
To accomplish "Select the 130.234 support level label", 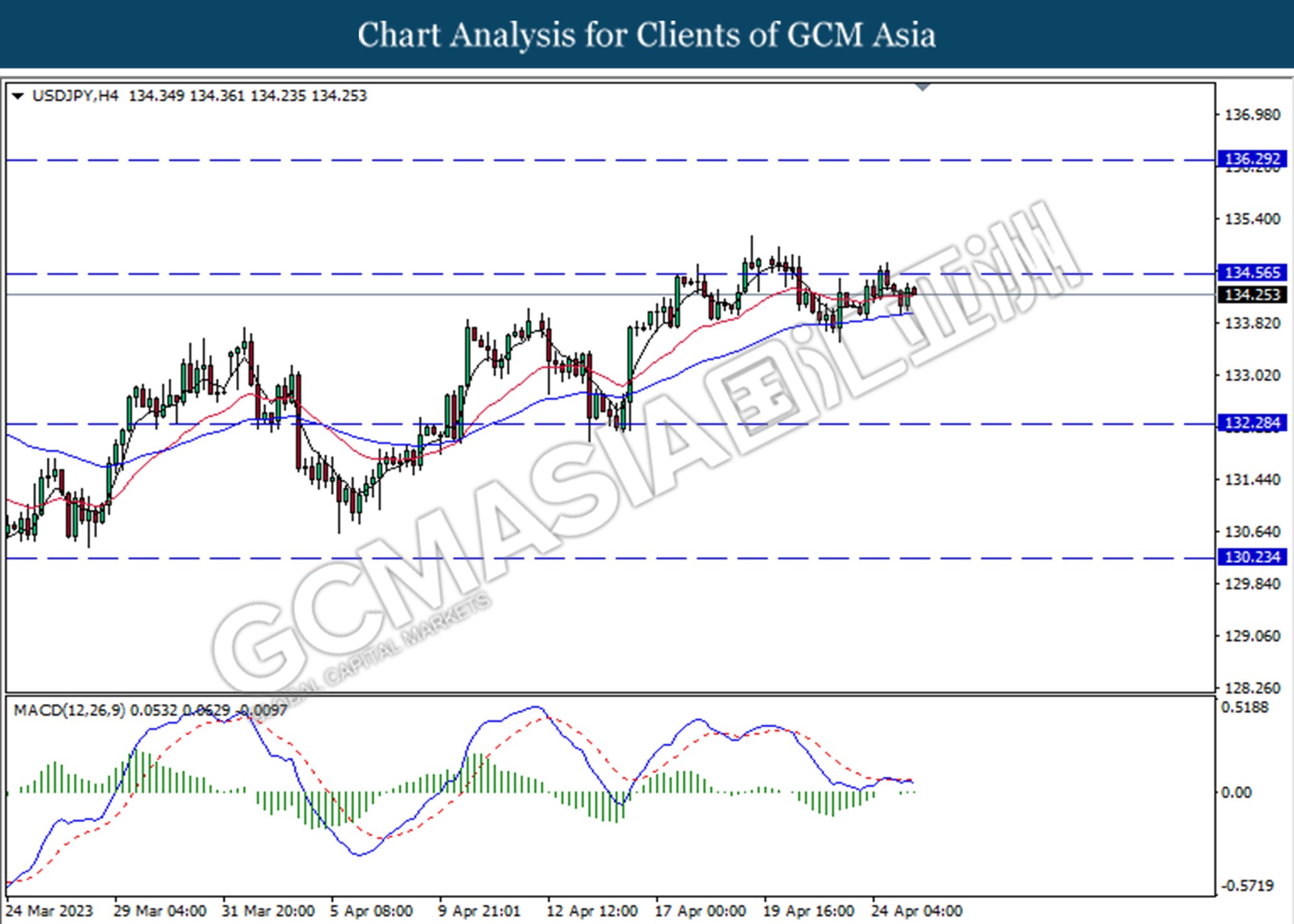I will tap(1252, 556).
